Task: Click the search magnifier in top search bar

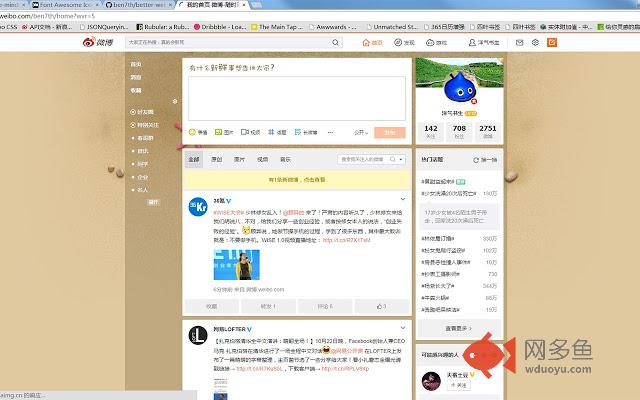Action: [x=335, y=42]
